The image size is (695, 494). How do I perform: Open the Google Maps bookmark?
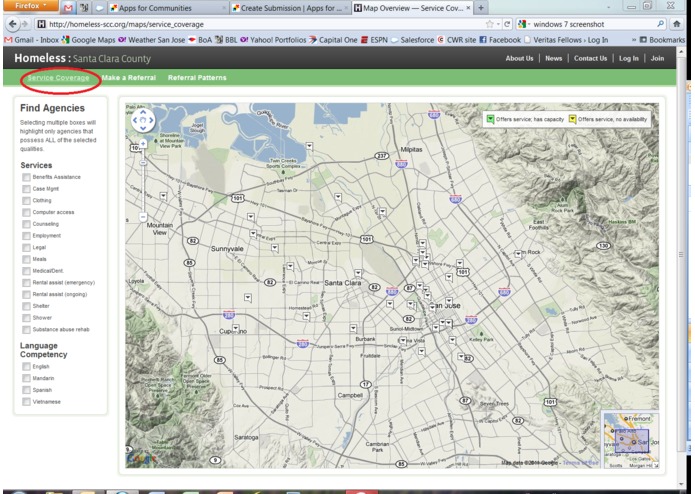(88, 40)
